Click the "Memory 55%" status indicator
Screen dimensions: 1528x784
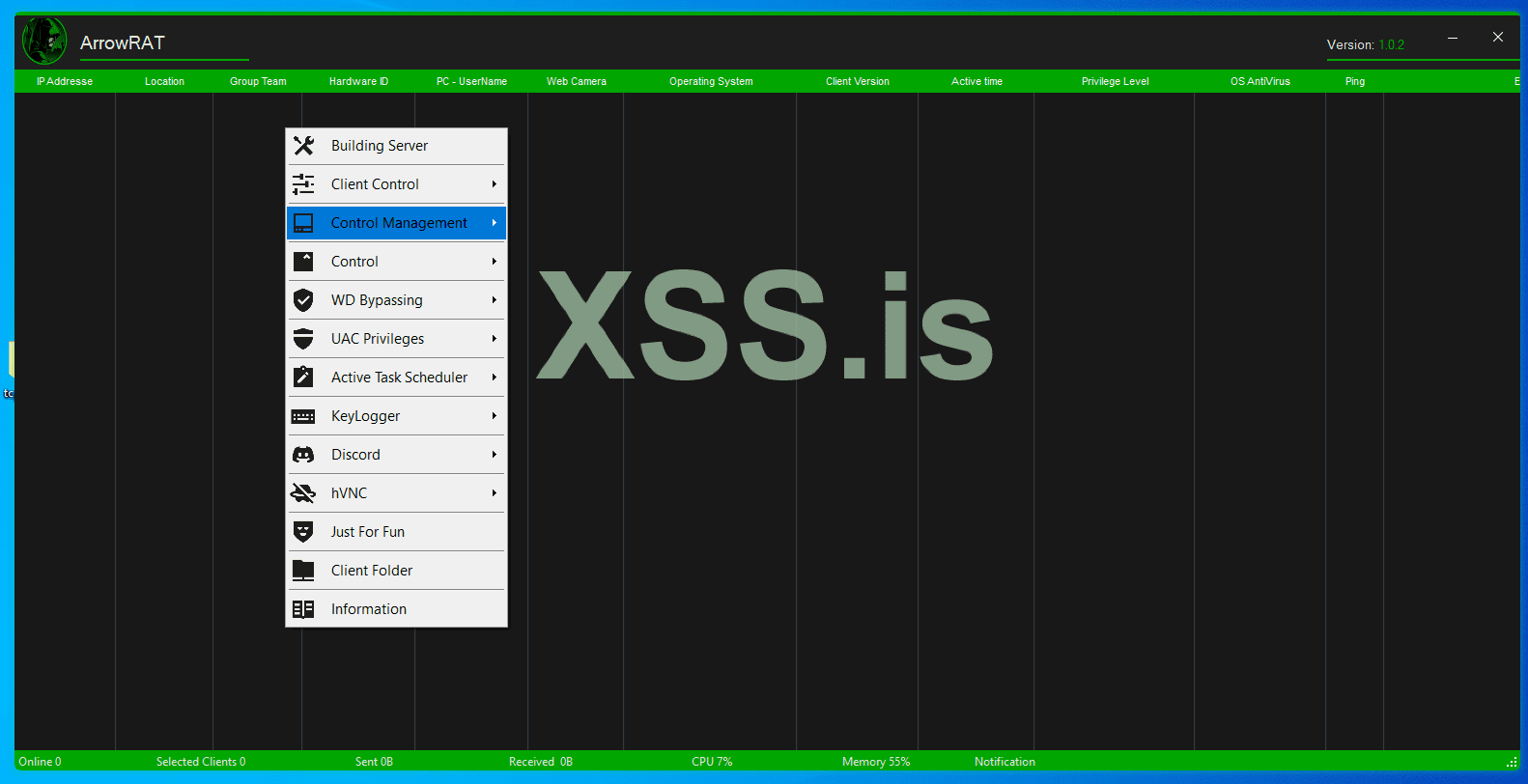tap(876, 762)
